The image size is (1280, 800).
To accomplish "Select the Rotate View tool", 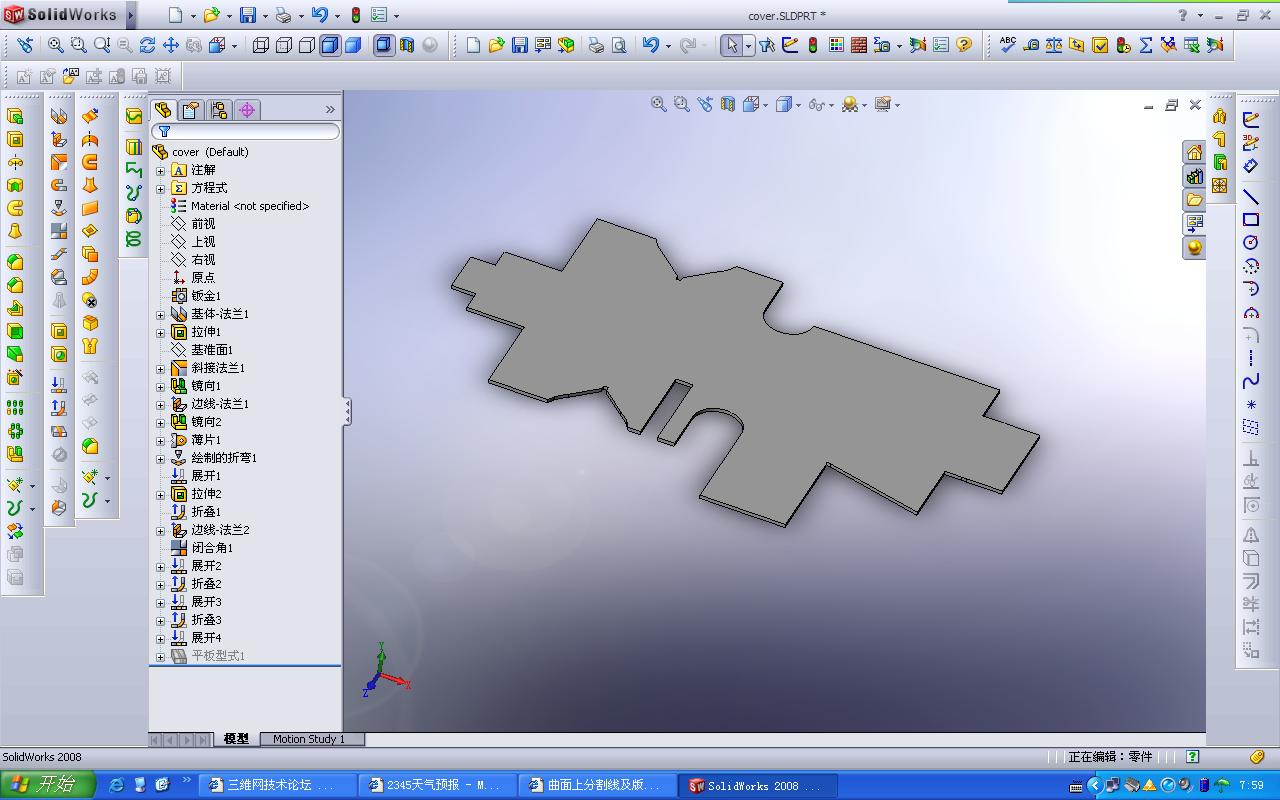I will coord(148,45).
